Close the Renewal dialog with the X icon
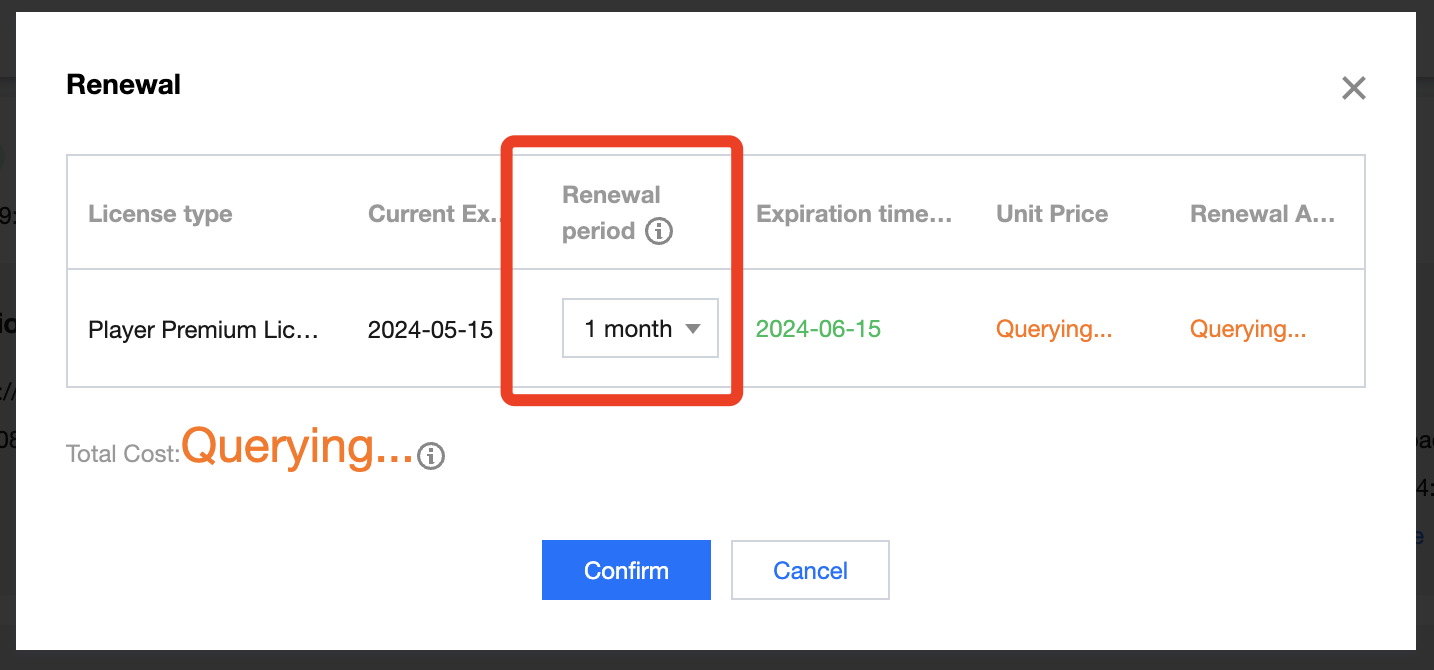 point(1353,88)
